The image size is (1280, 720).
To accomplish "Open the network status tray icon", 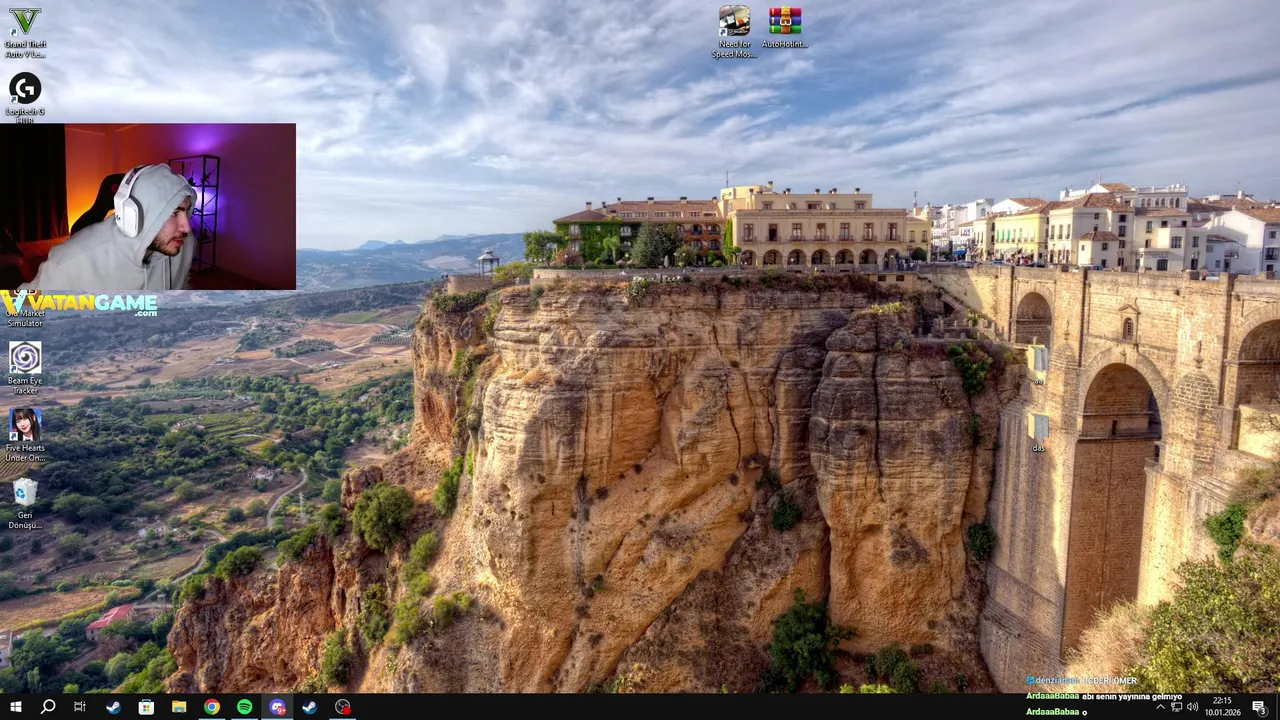I will tap(1177, 707).
